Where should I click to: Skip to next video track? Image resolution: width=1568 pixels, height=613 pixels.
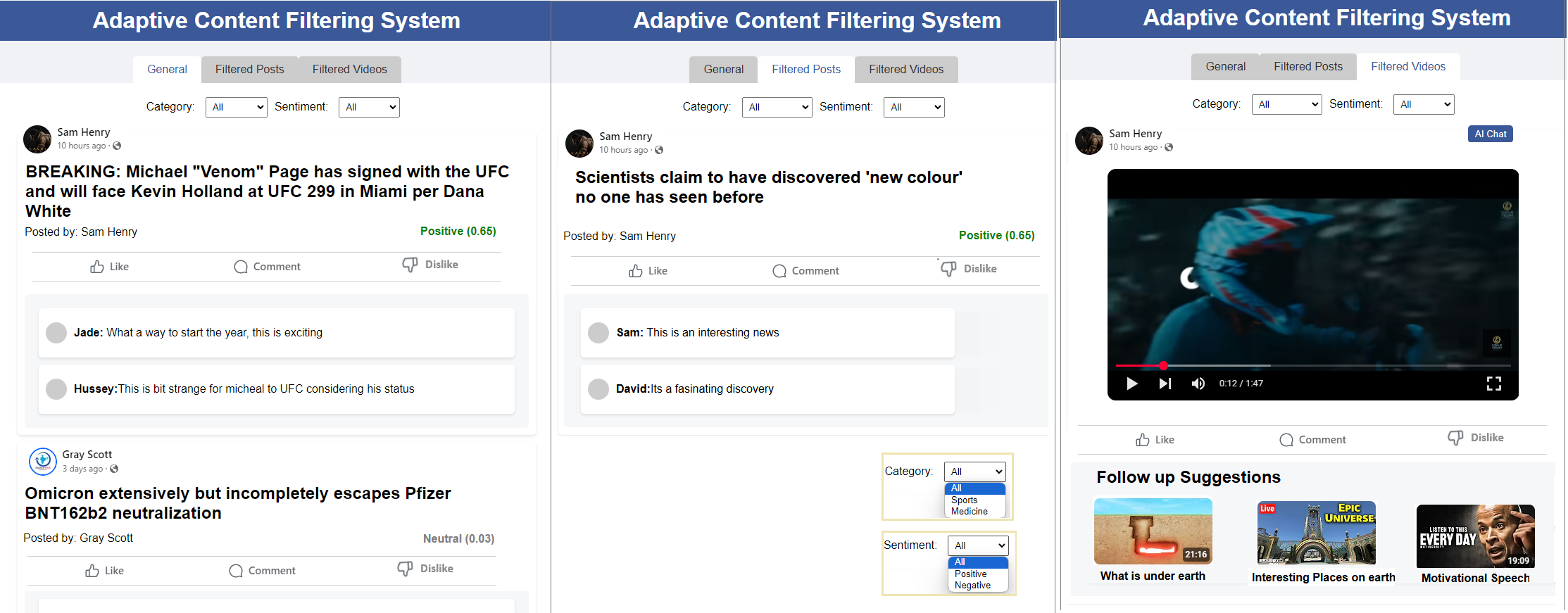pos(1165,384)
